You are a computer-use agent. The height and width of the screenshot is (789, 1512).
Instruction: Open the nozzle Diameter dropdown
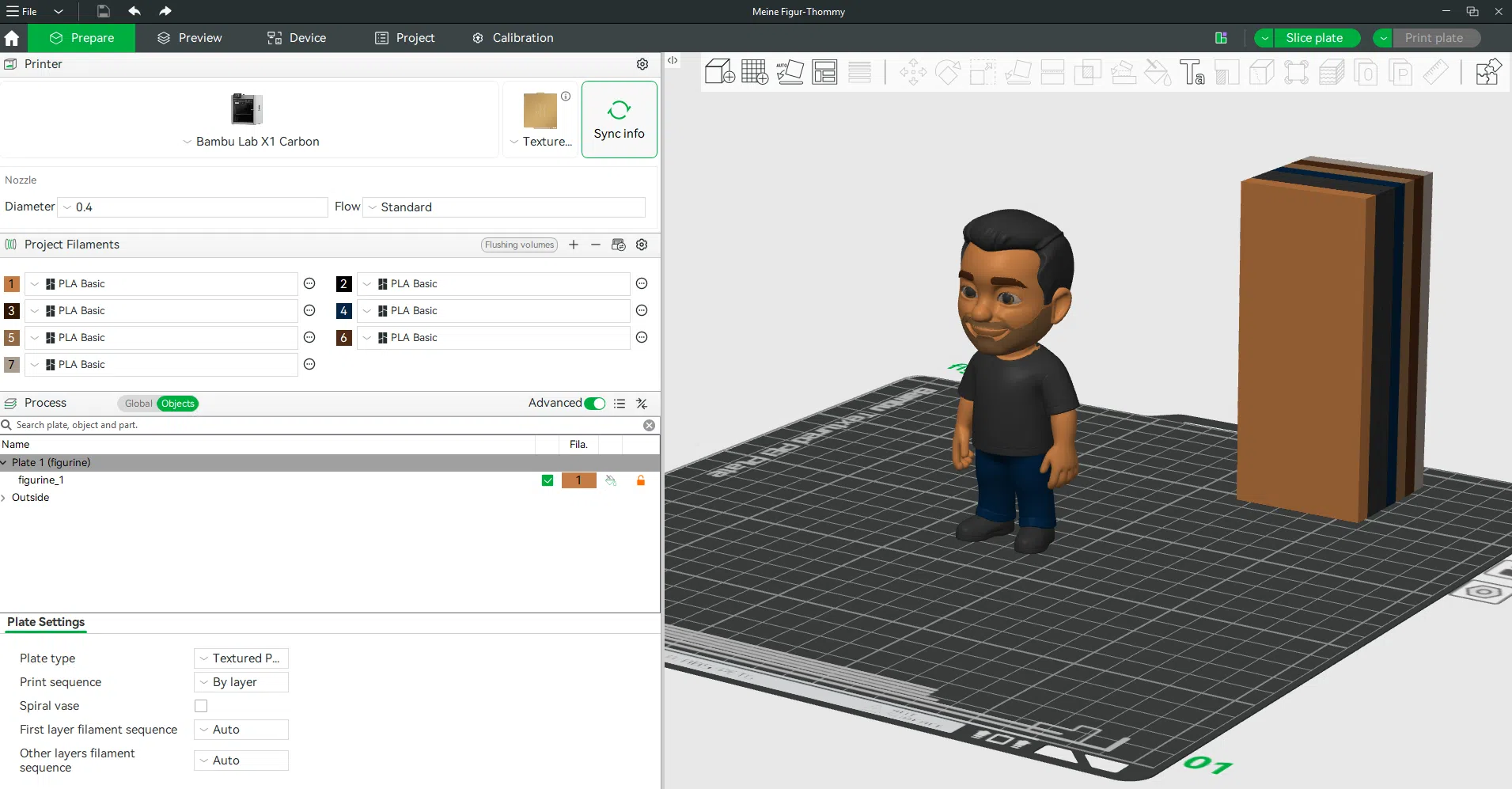(x=193, y=207)
